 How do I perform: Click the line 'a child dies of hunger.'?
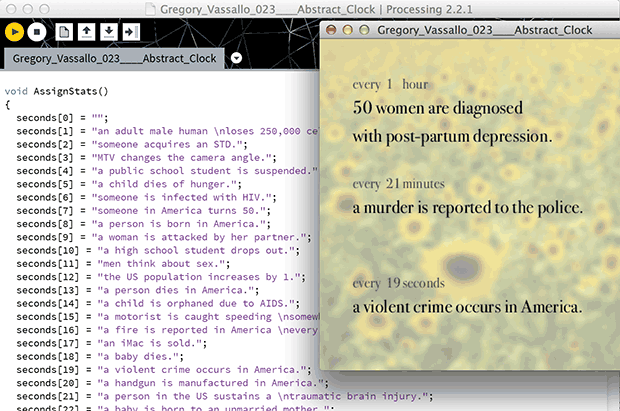coord(129,184)
